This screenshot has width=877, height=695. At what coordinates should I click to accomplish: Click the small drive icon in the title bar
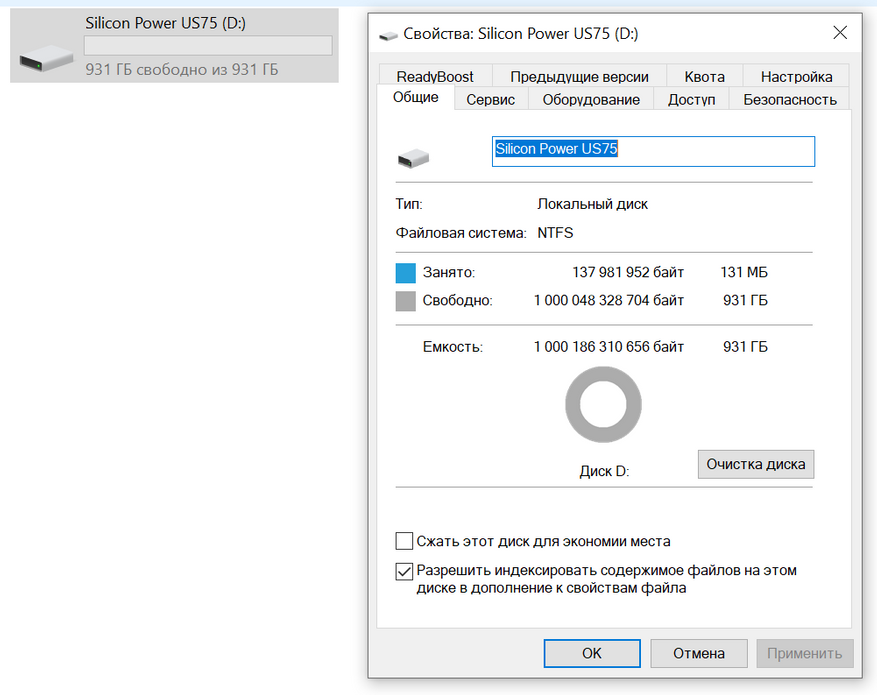click(388, 35)
